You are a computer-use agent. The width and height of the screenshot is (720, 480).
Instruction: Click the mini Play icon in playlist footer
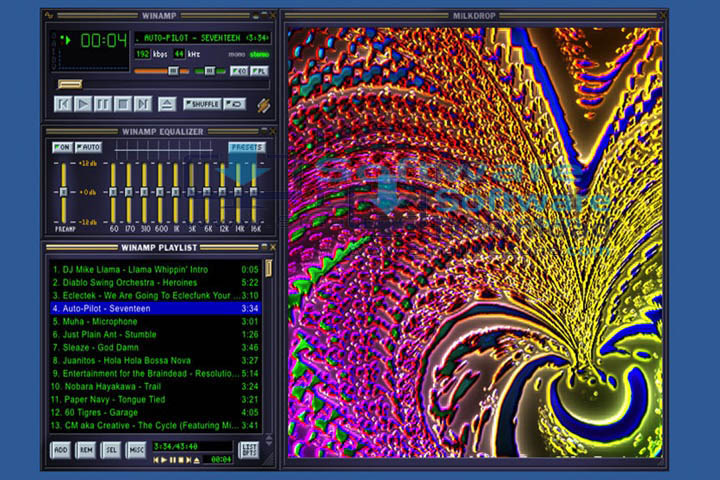tap(164, 460)
